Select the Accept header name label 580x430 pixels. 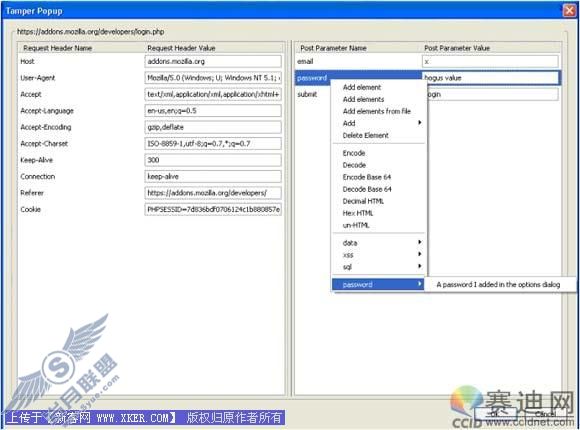(x=31, y=94)
